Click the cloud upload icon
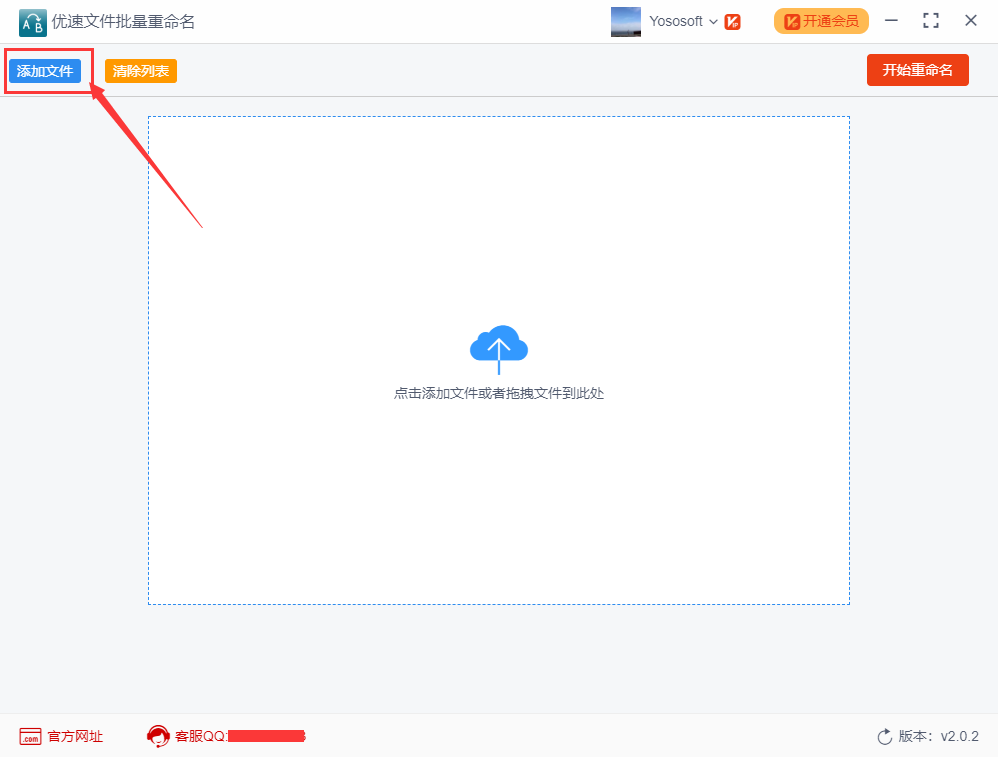This screenshot has height=757, width=998. 499,349
